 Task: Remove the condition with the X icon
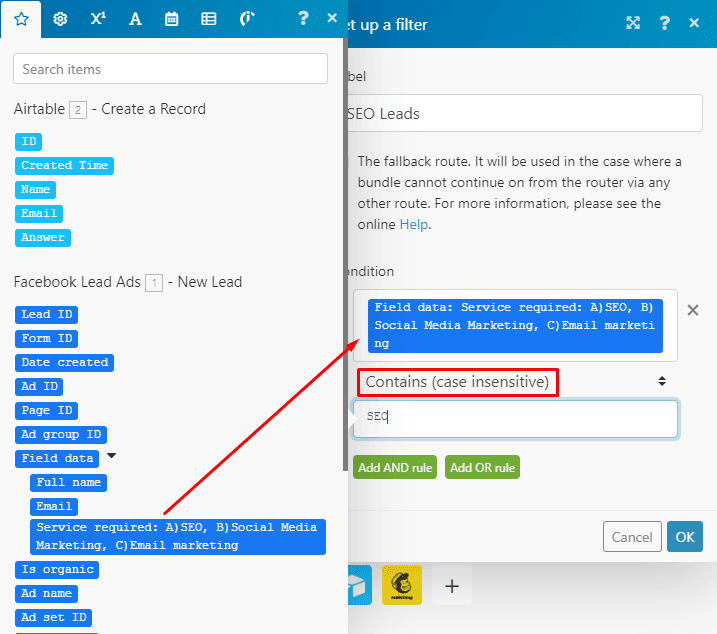click(692, 310)
